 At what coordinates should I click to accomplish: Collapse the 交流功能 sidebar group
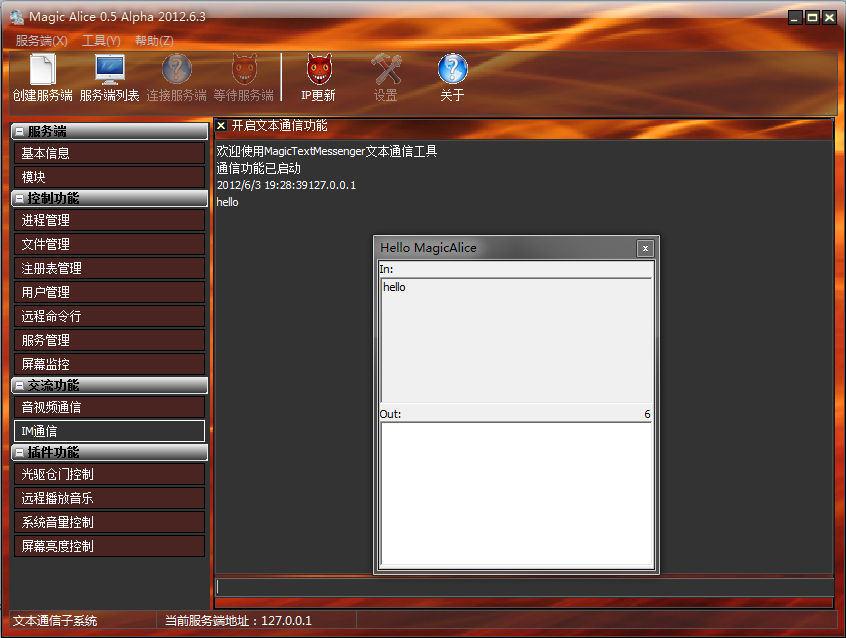coord(19,385)
